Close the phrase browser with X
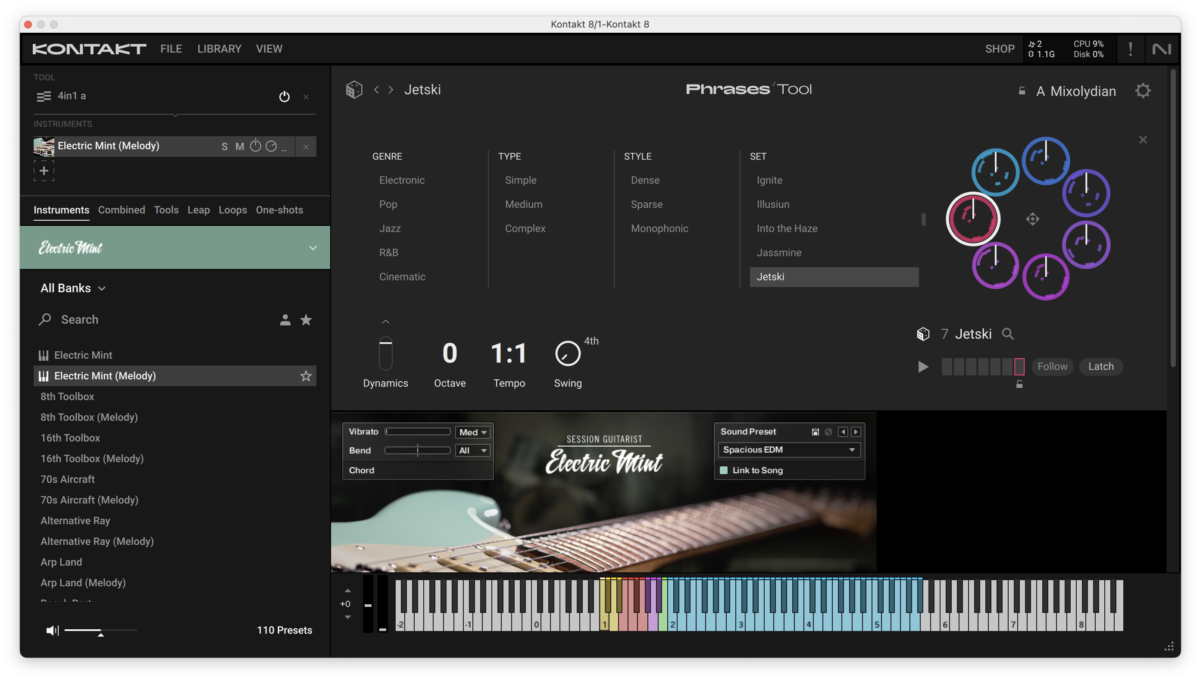1200x681 pixels. (1143, 140)
